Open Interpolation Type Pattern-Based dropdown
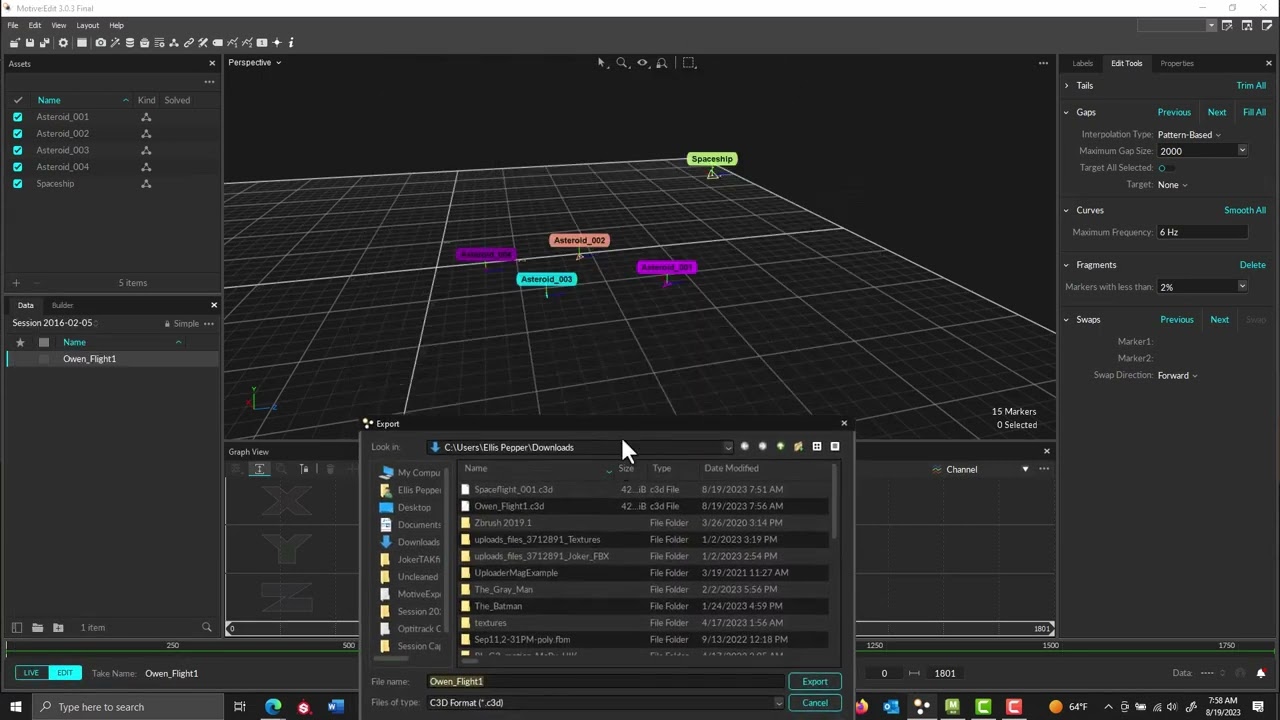The width and height of the screenshot is (1280, 720). pyautogui.click(x=1189, y=134)
